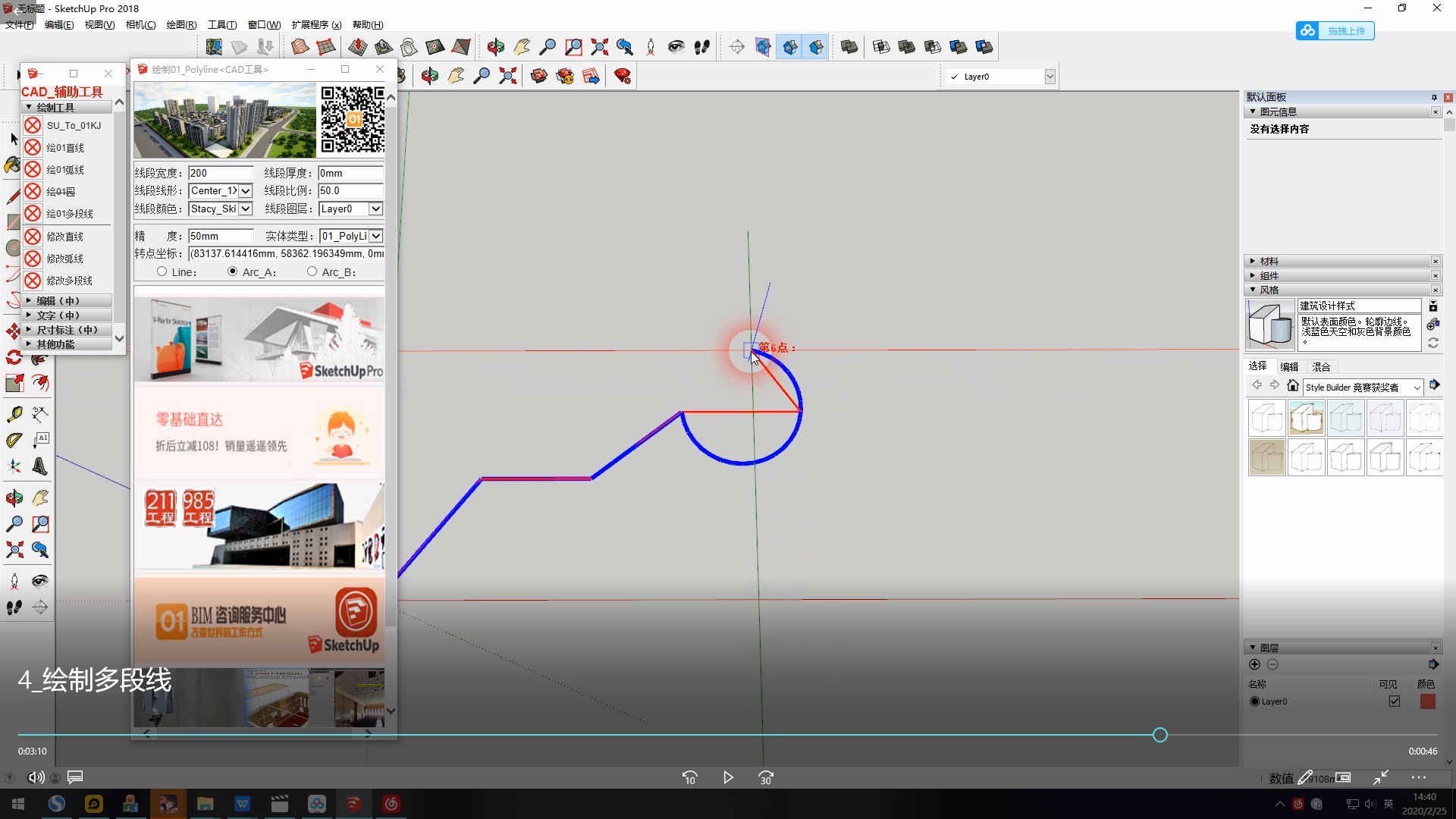Select the Paint Bucket tool
The image size is (1456, 819).
(12, 165)
